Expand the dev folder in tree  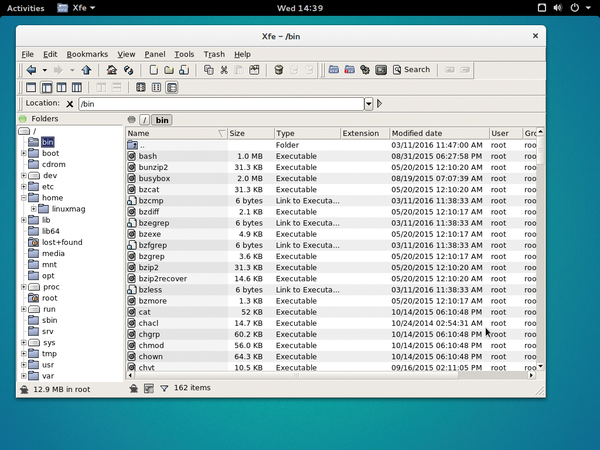click(24, 175)
